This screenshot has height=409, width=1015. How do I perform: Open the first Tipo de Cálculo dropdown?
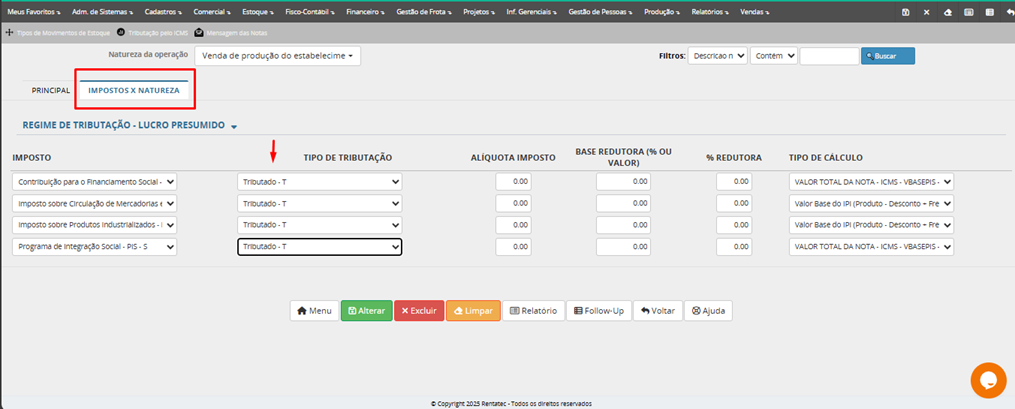871,182
